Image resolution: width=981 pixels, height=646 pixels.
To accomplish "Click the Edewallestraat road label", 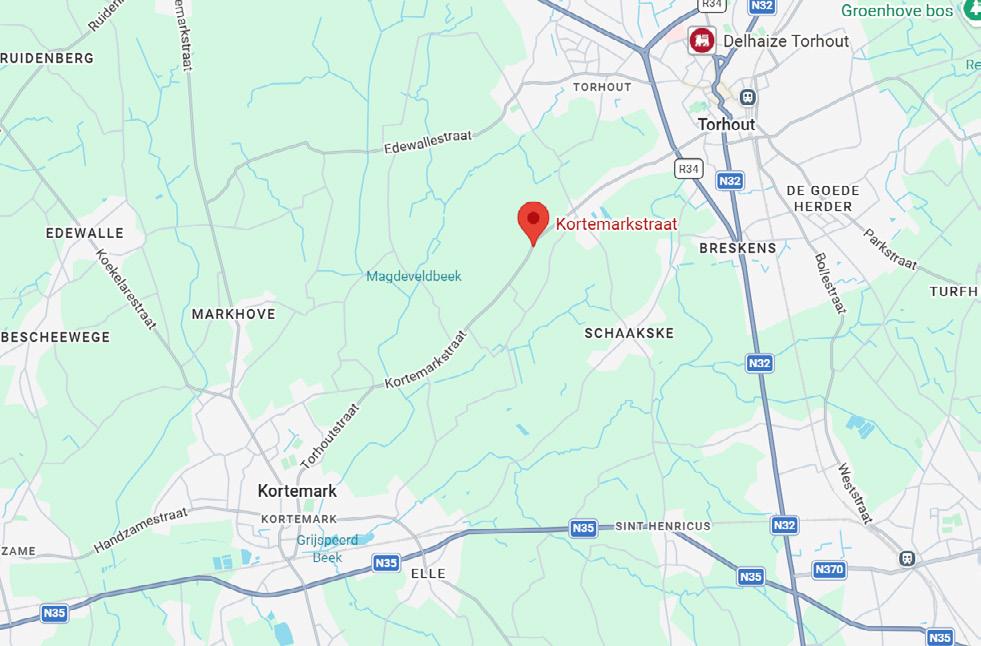I will pos(428,142).
